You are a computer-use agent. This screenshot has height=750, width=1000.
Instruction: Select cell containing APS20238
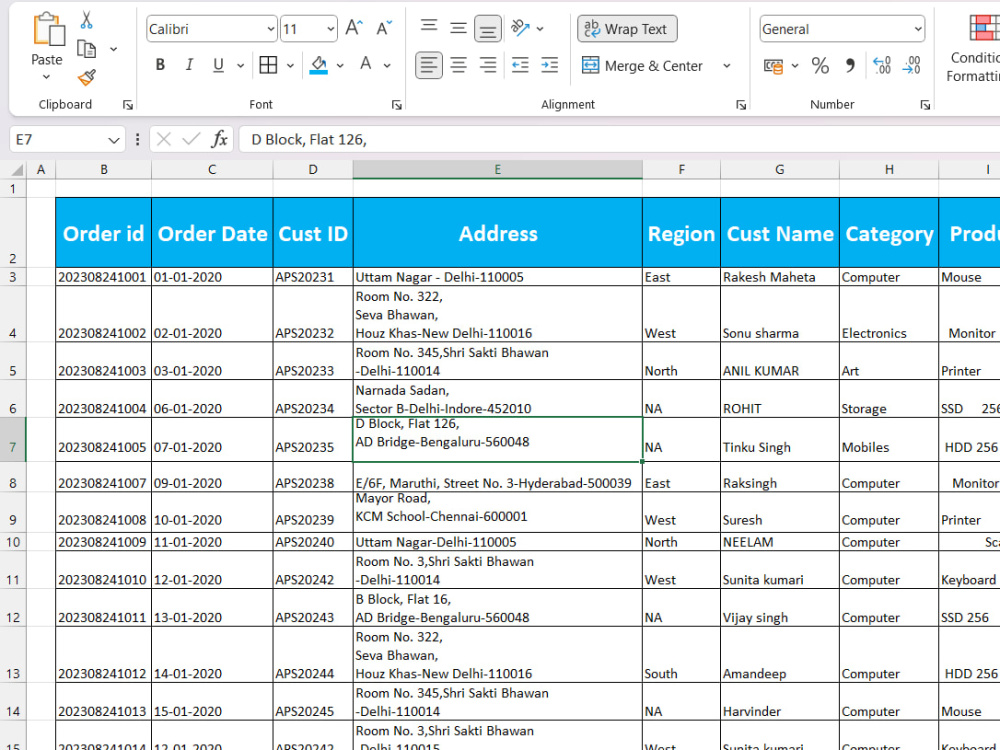click(312, 476)
